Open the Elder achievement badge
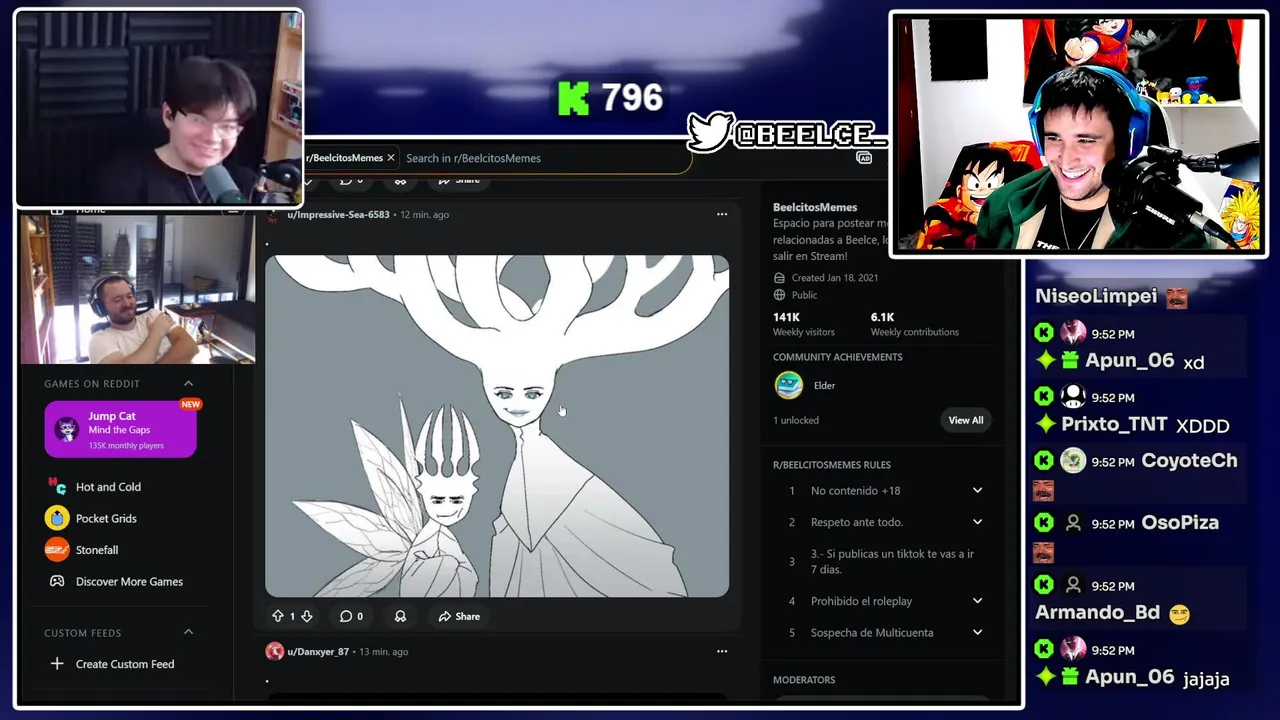The height and width of the screenshot is (720, 1280). [x=789, y=385]
